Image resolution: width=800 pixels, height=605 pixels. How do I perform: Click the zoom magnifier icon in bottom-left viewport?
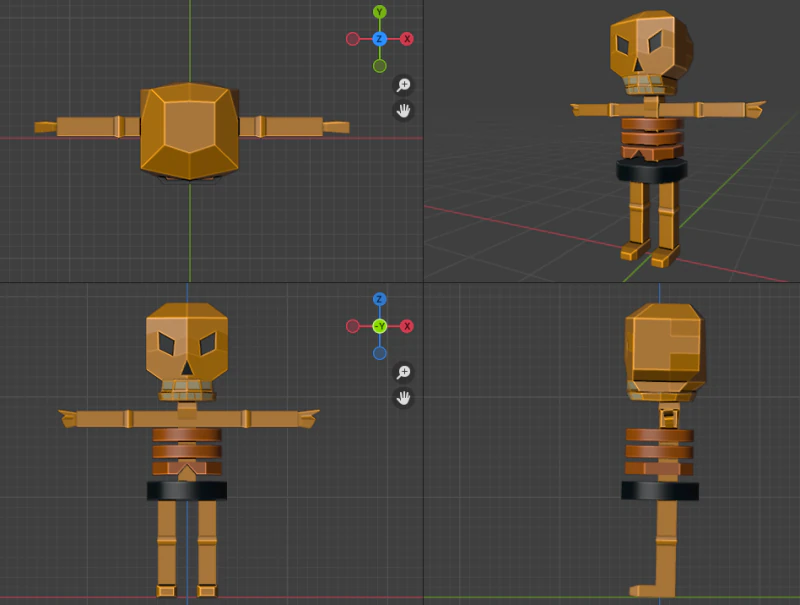[x=402, y=372]
